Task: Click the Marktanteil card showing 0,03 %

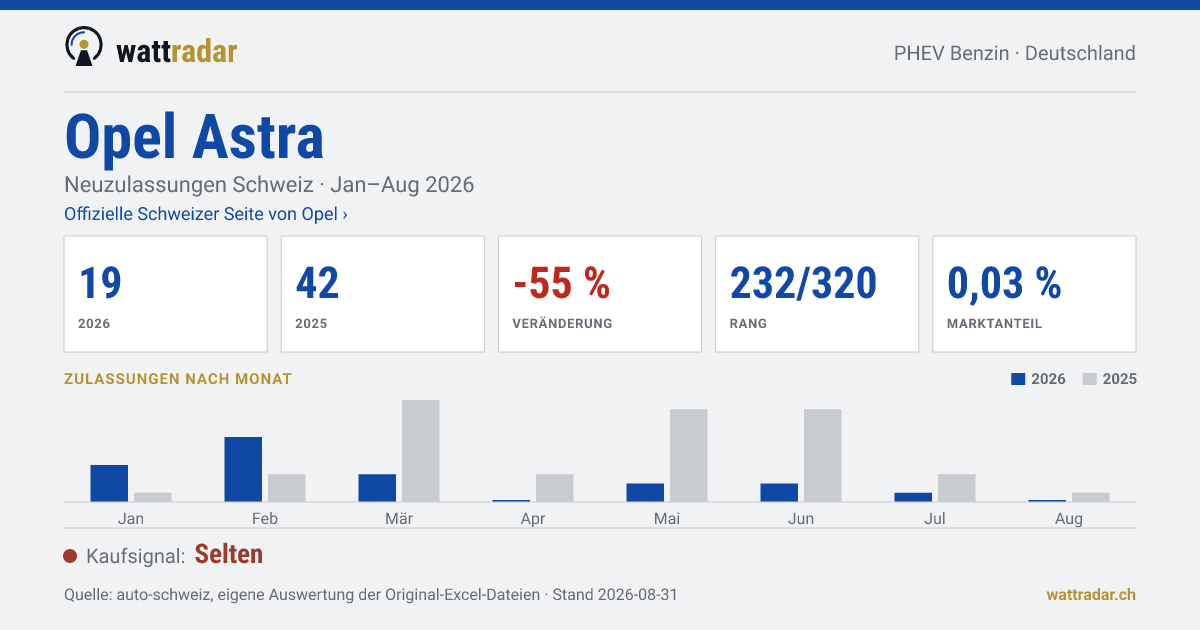Action: [1034, 294]
